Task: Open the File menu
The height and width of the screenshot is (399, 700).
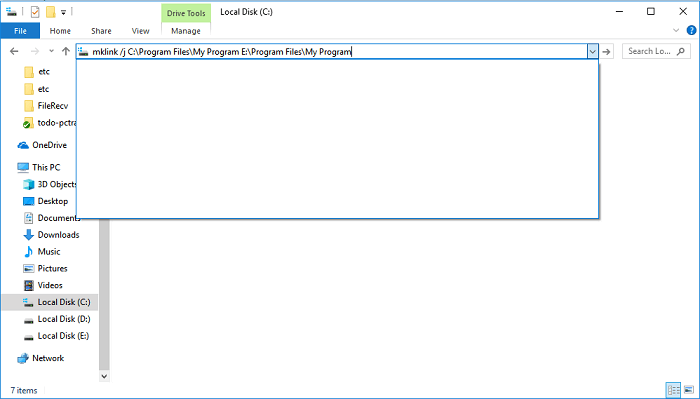Action: pos(20,31)
